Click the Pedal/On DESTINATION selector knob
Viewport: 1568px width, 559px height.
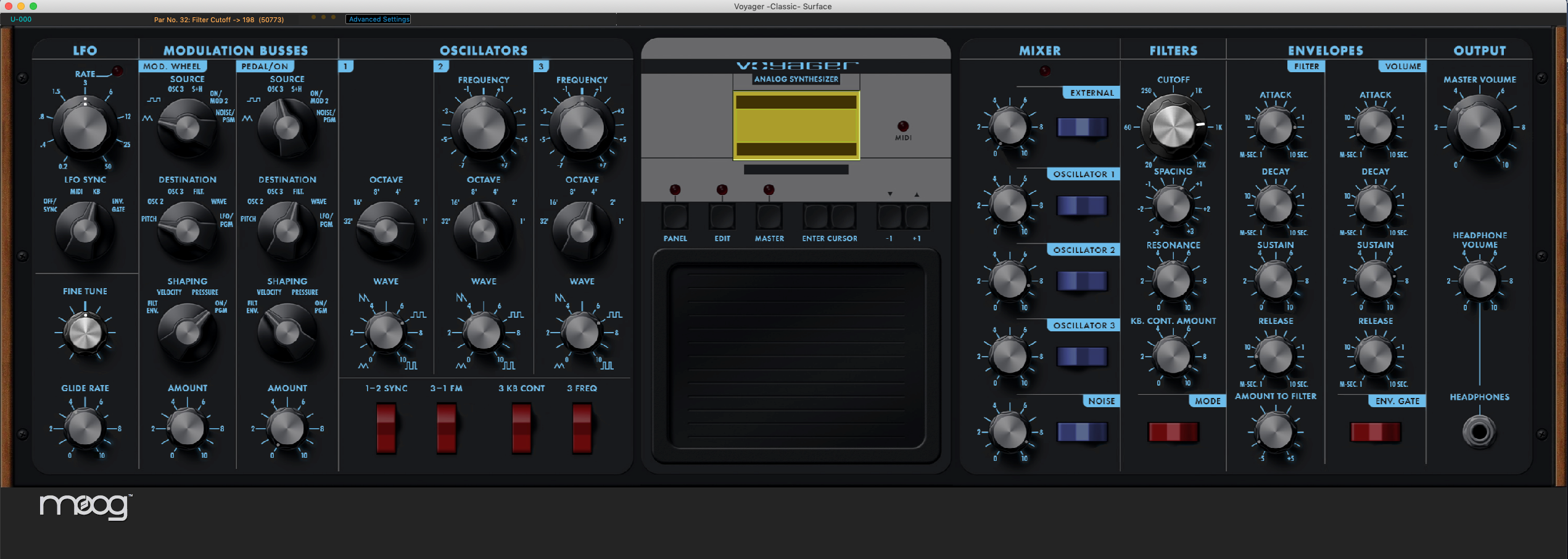click(287, 231)
